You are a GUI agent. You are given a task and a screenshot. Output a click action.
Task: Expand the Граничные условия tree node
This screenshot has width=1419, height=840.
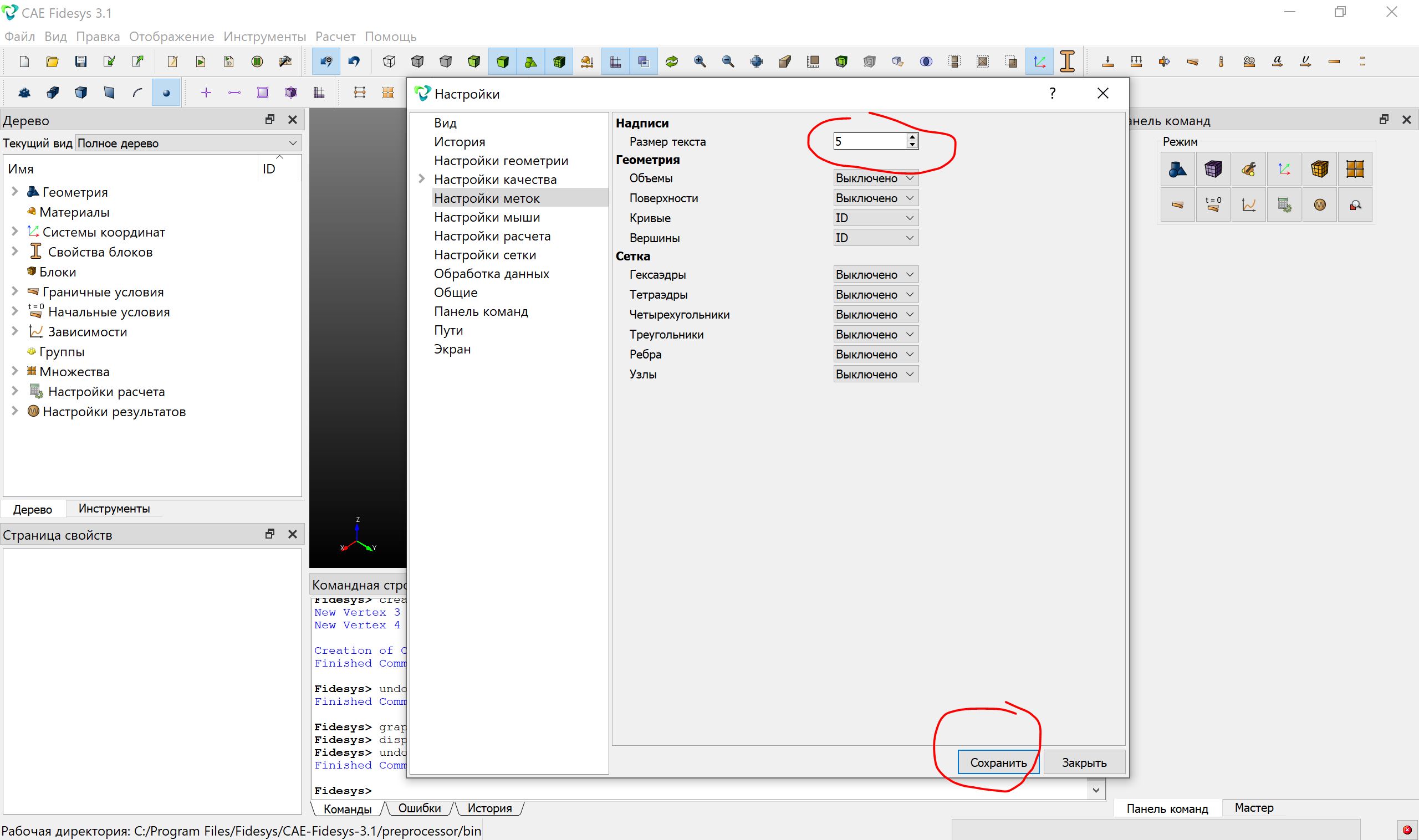pos(15,291)
